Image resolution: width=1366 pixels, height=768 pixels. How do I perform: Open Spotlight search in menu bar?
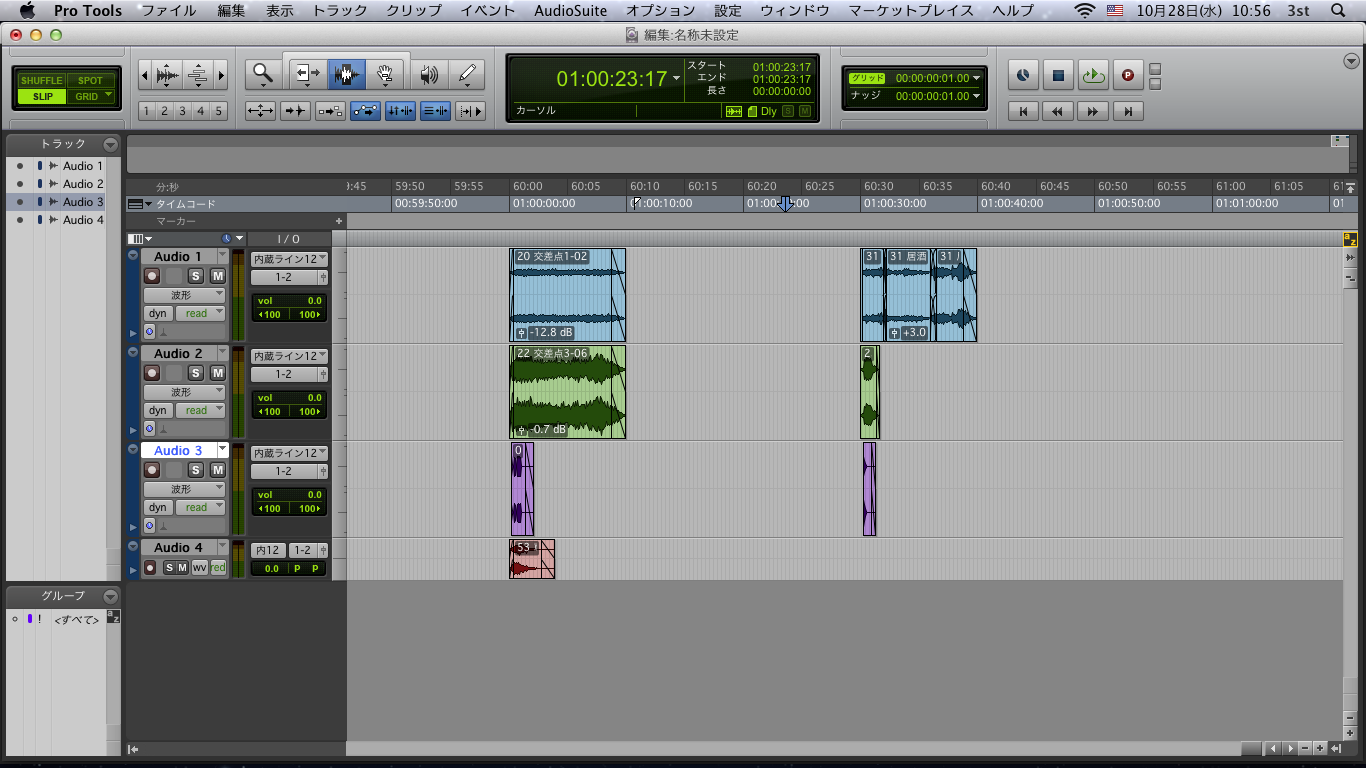[x=1339, y=11]
